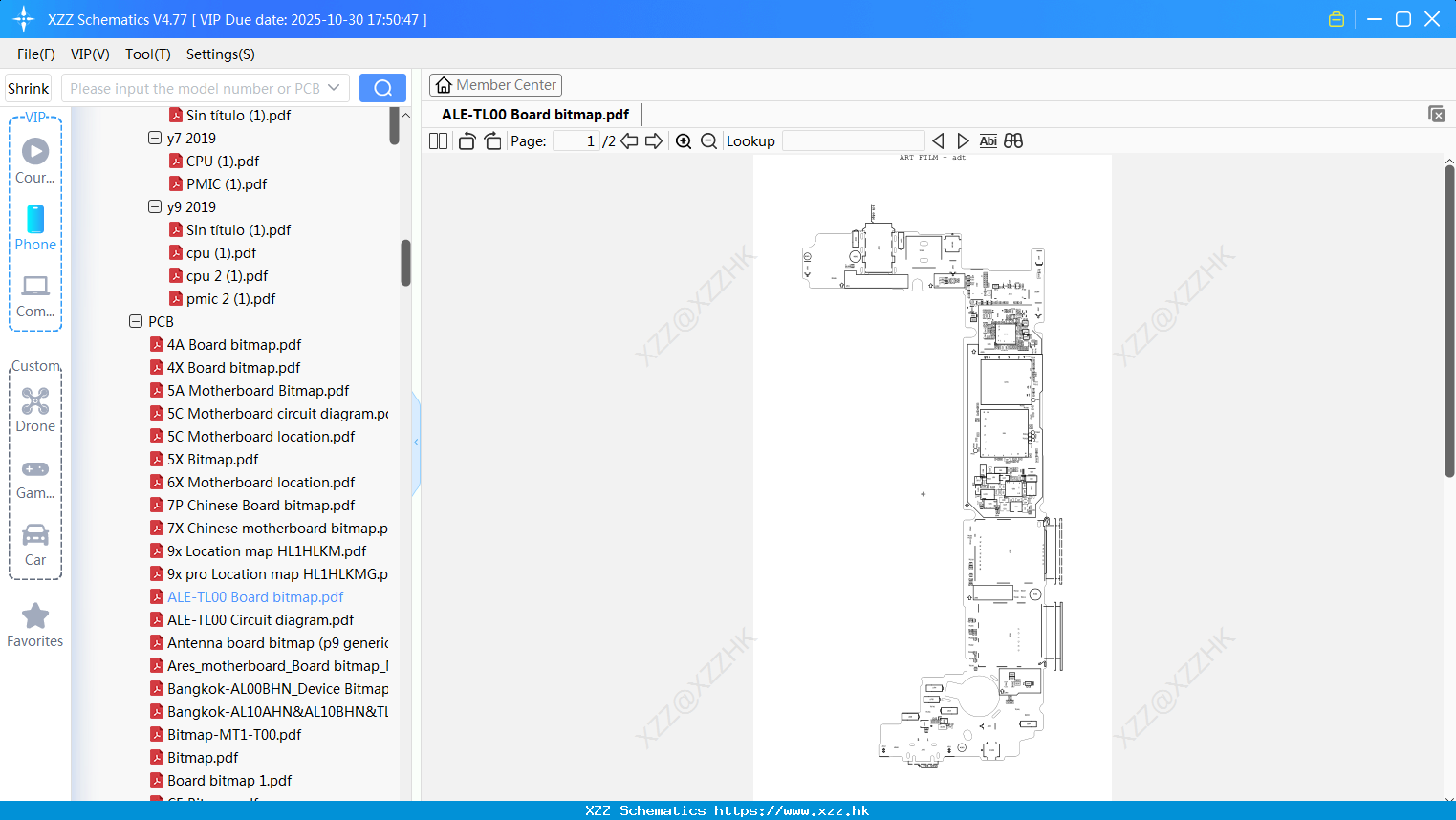Image resolution: width=1456 pixels, height=820 pixels.
Task: Find next lookup result
Action: pyautogui.click(x=963, y=140)
